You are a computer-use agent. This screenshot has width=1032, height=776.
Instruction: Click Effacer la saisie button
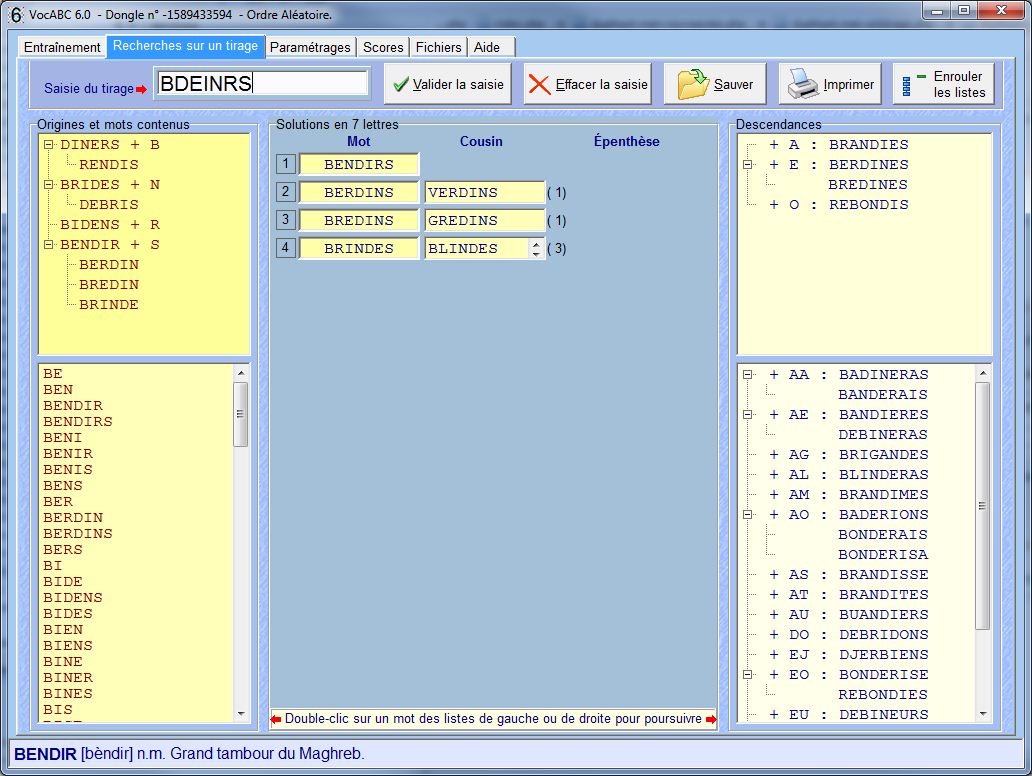588,84
